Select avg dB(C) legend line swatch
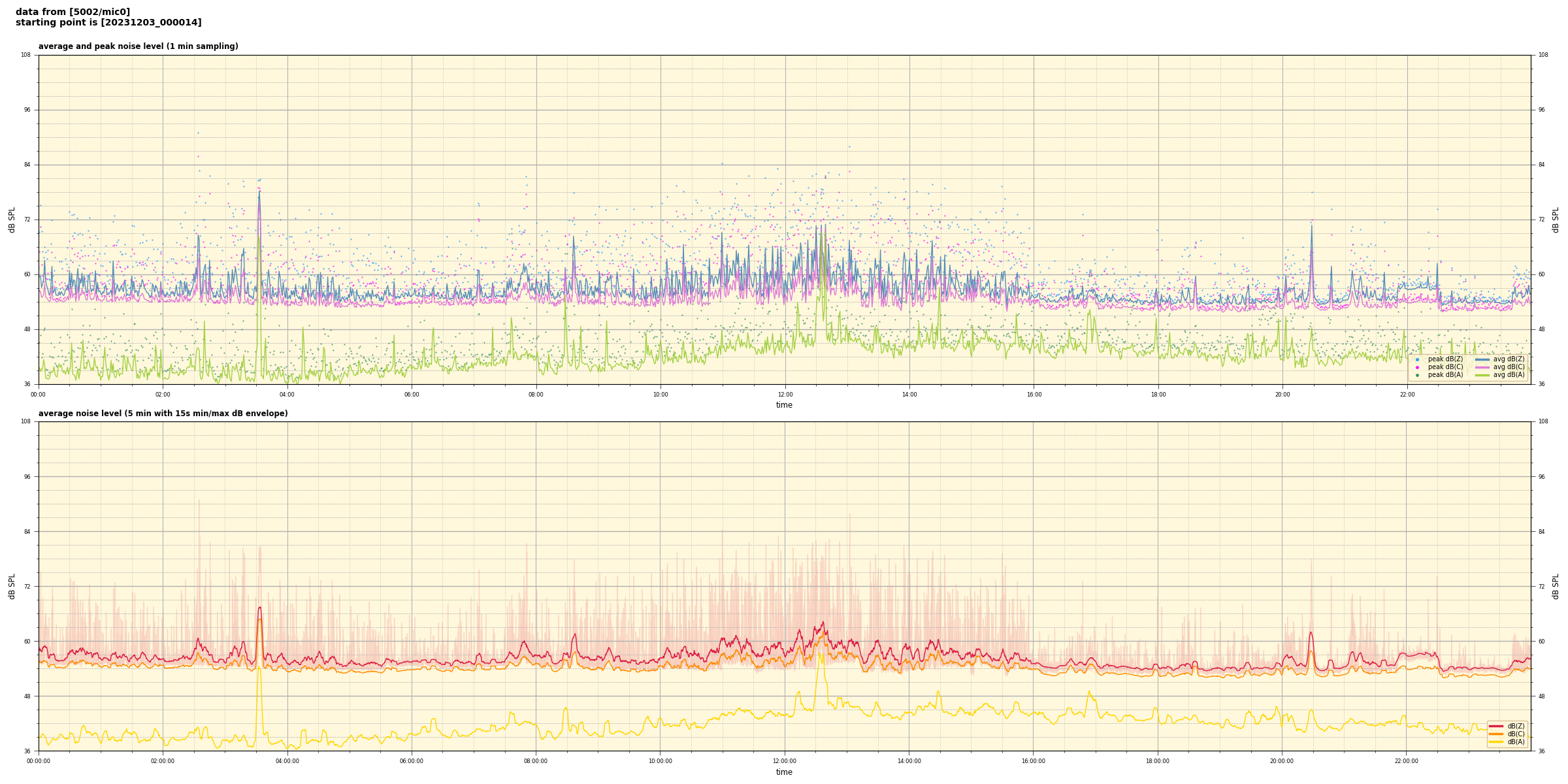1568x784 pixels. point(1482,367)
